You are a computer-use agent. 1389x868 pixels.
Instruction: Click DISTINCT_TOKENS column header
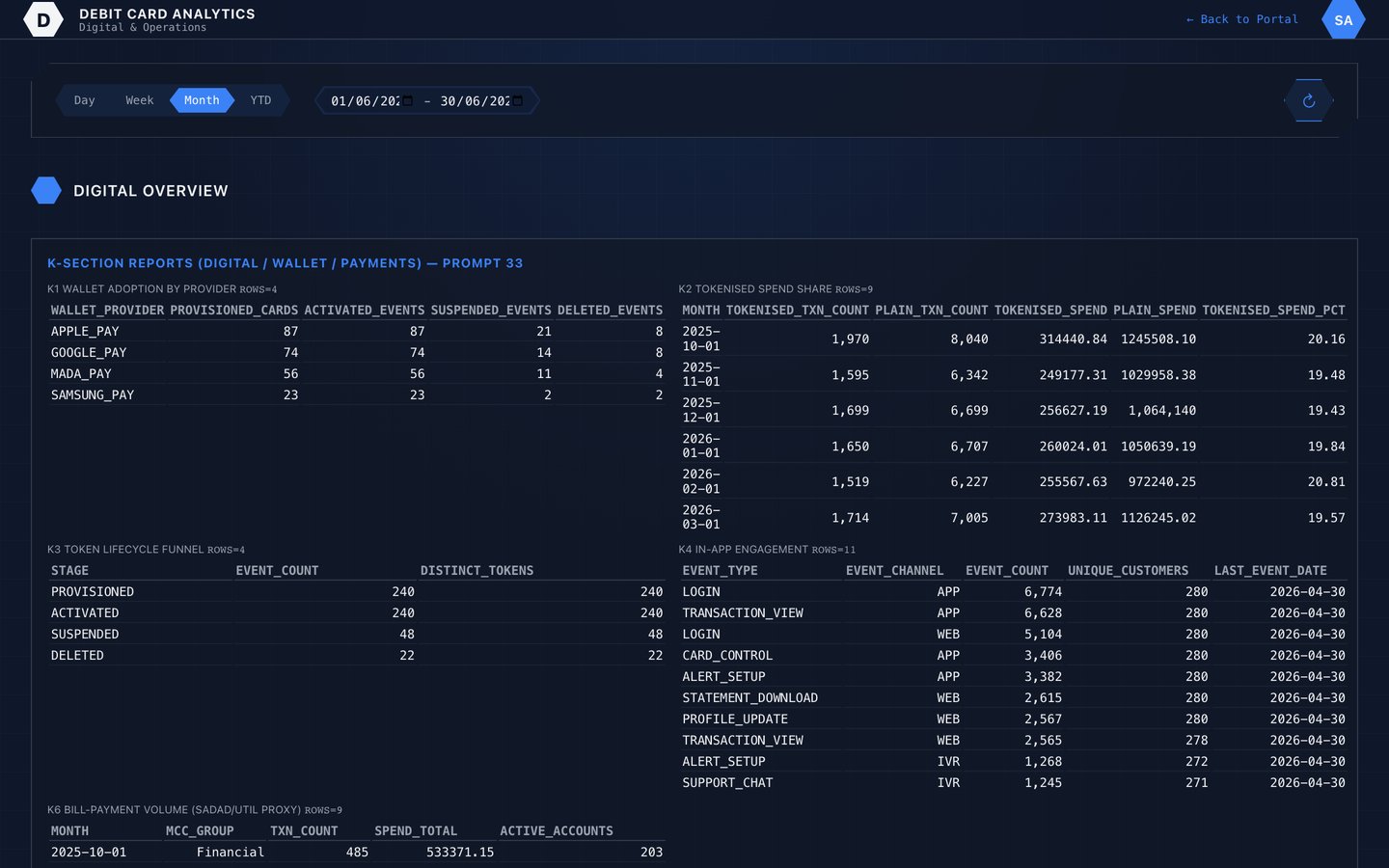coord(477,571)
